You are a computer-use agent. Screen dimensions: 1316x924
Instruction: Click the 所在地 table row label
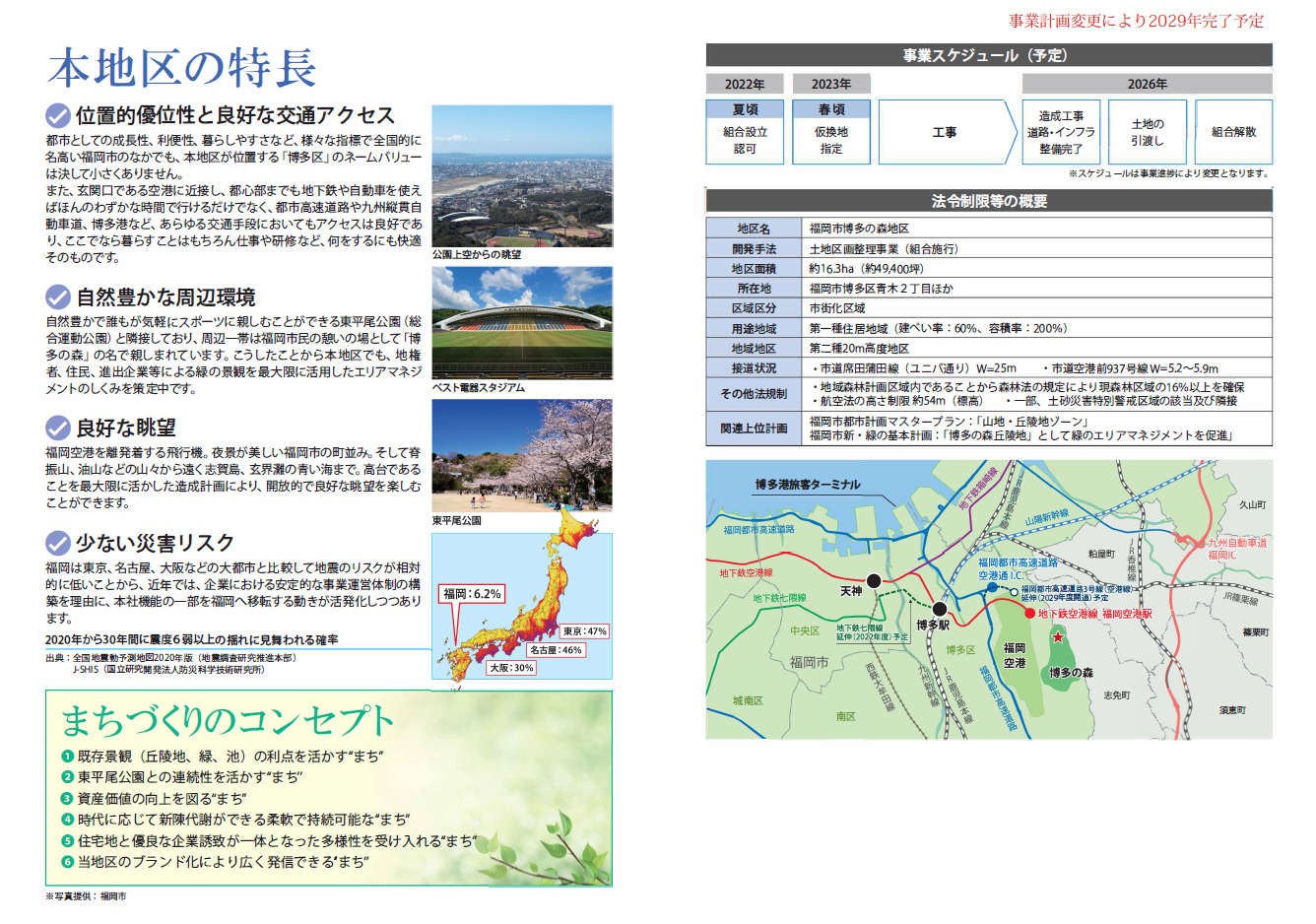755,289
